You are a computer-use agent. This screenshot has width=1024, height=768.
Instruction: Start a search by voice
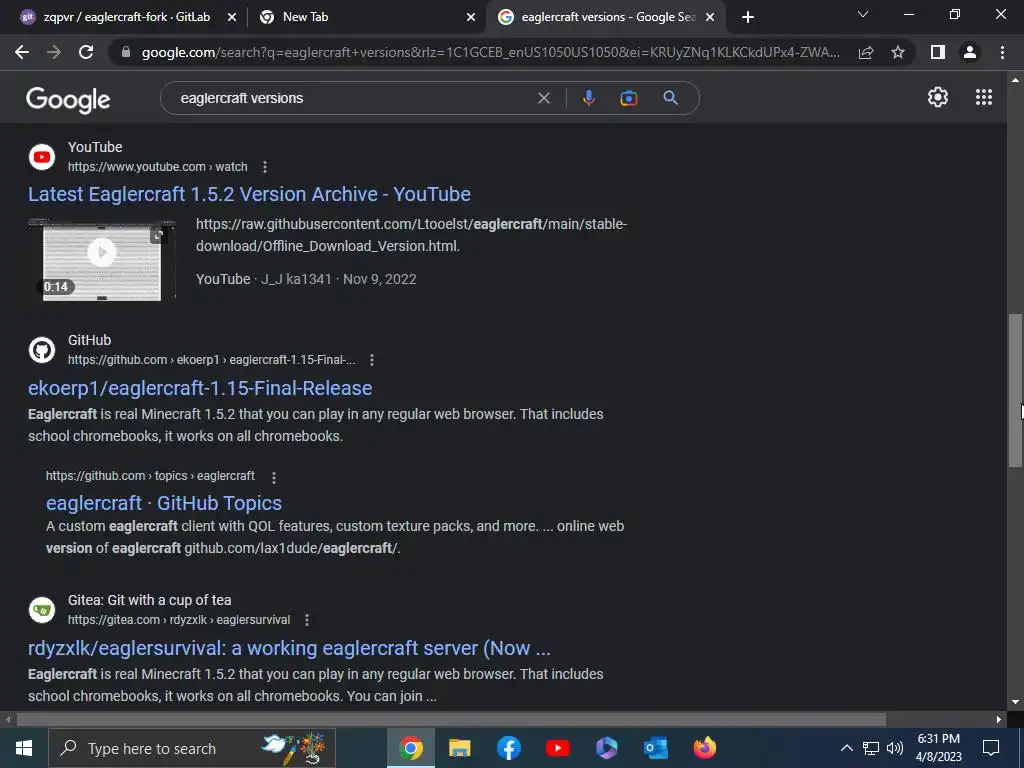coord(588,98)
